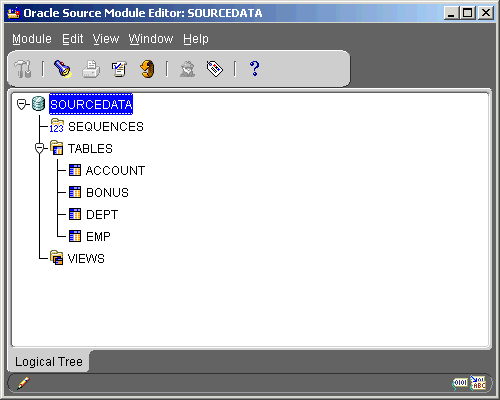Click the SEQUENCES 123 folder icon

57,126
